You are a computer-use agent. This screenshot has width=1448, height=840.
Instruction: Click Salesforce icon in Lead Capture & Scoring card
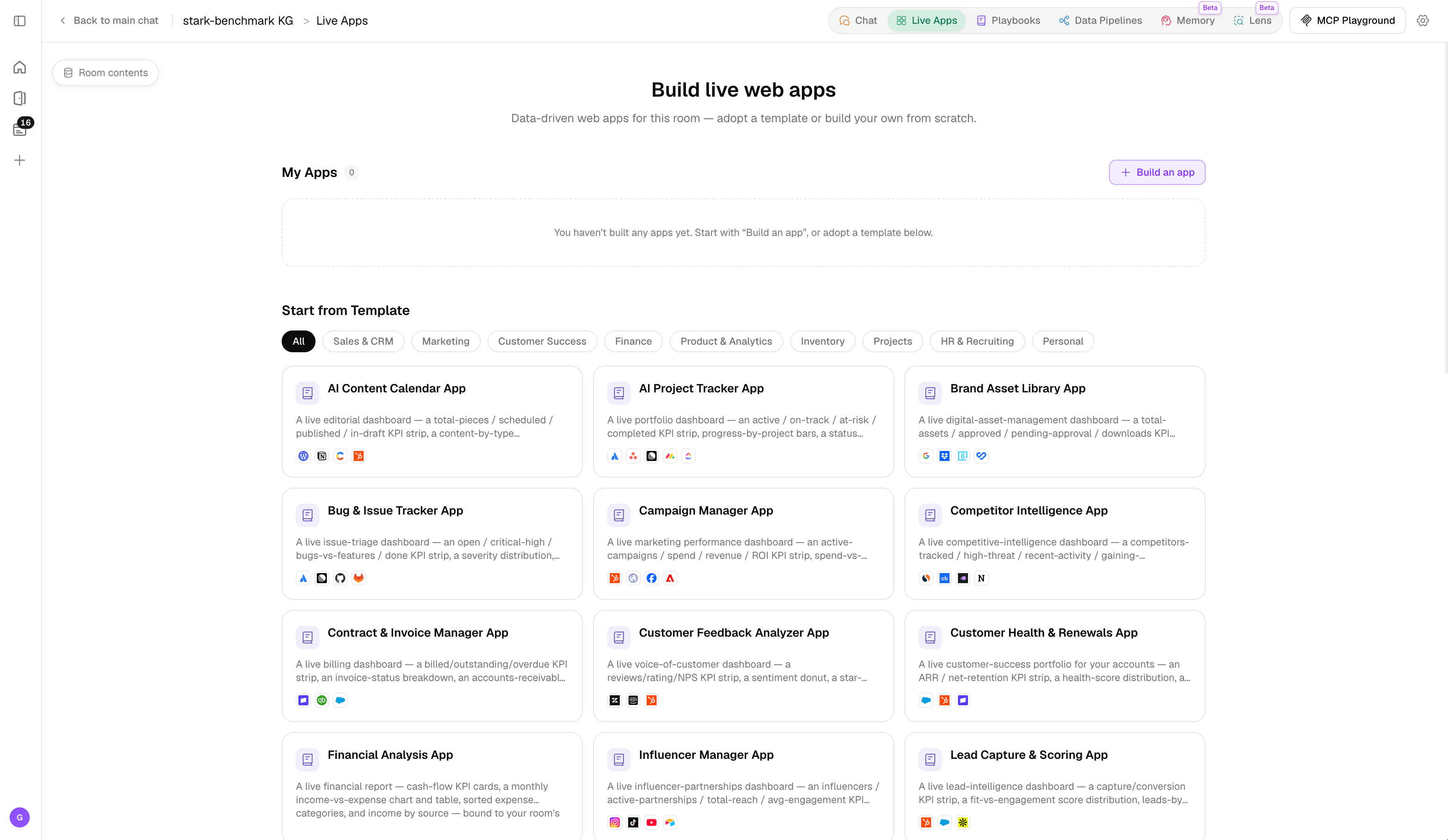click(x=945, y=822)
